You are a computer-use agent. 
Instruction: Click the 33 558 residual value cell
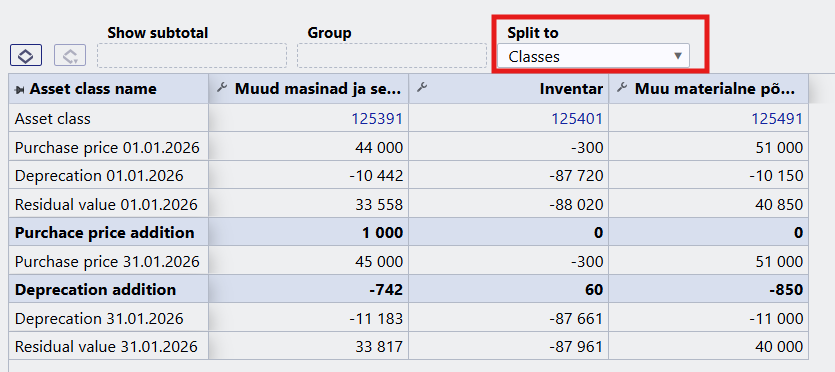tap(309, 204)
